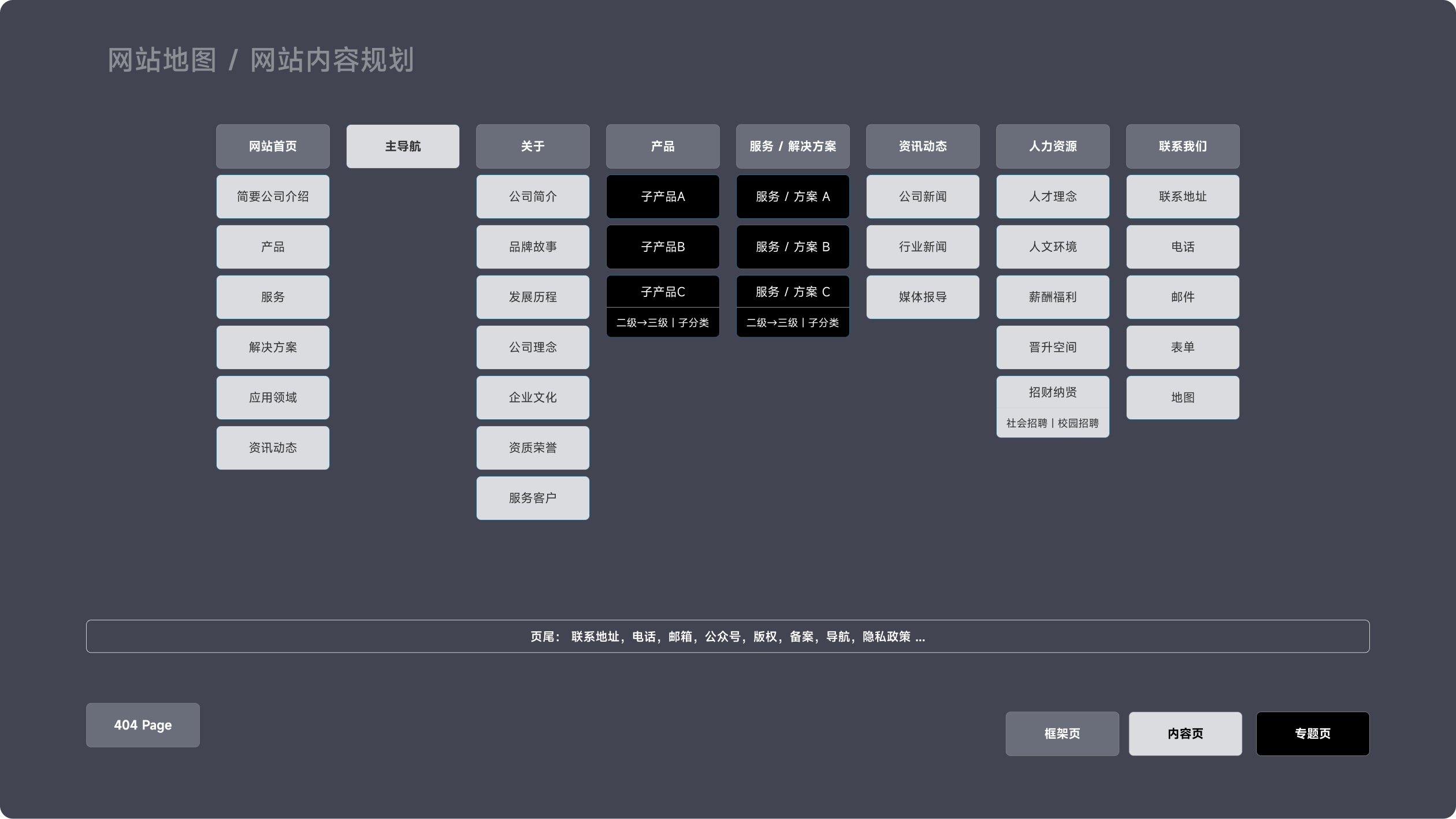This screenshot has height=819, width=1456.
Task: Click the 简要公司介绍 box
Action: click(x=273, y=196)
